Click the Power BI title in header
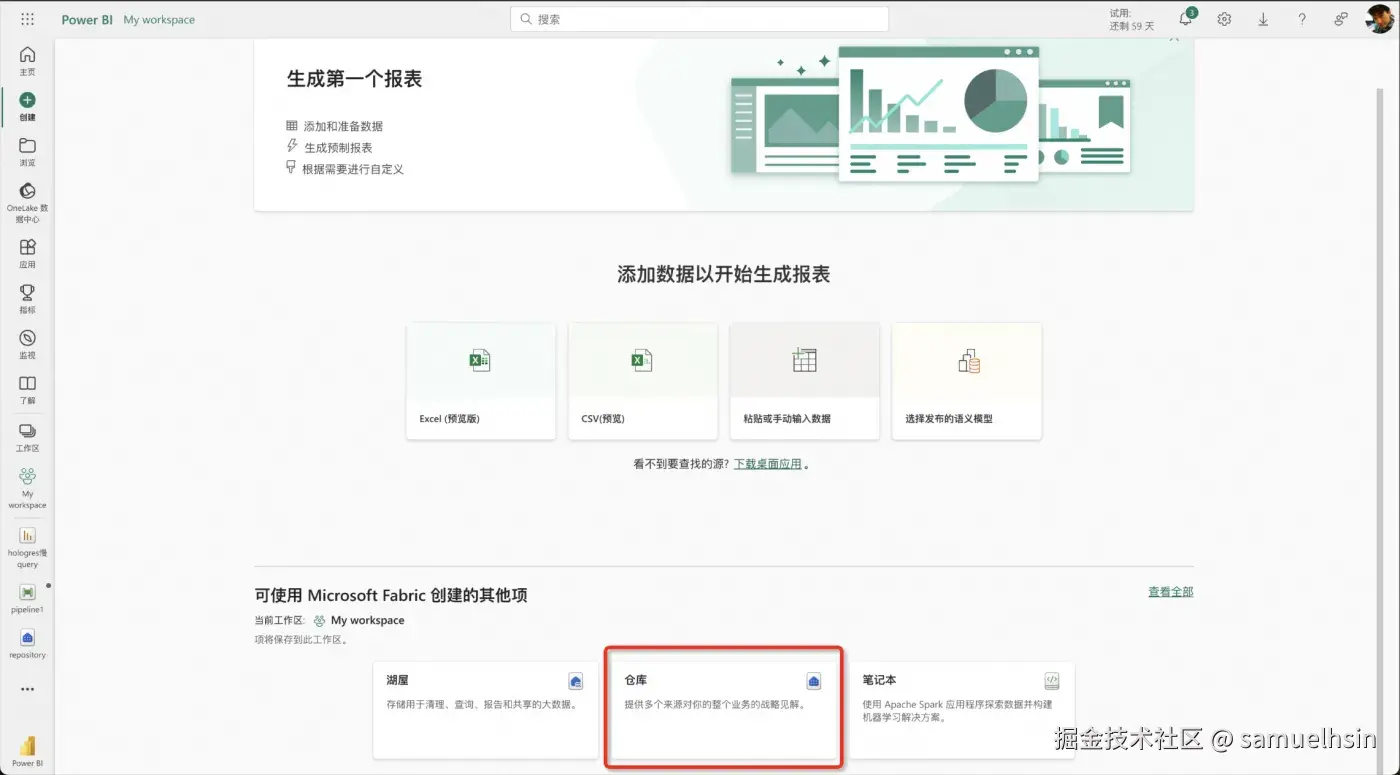 pyautogui.click(x=87, y=19)
